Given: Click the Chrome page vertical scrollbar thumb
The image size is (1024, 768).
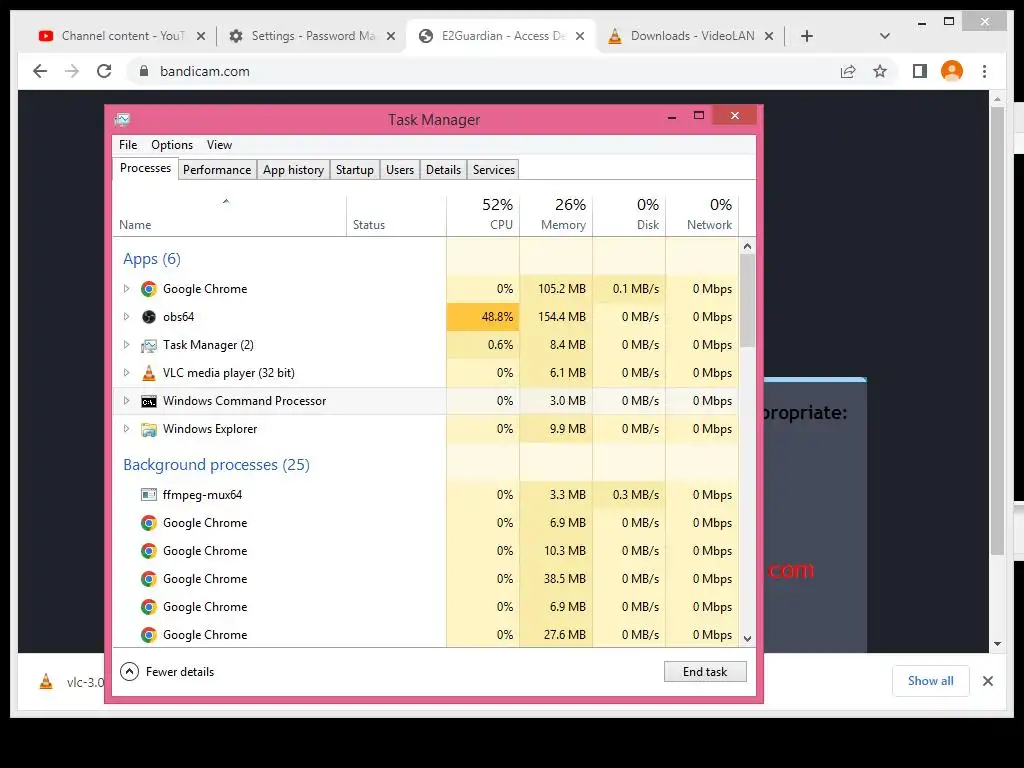Looking at the screenshot, I should [x=997, y=330].
